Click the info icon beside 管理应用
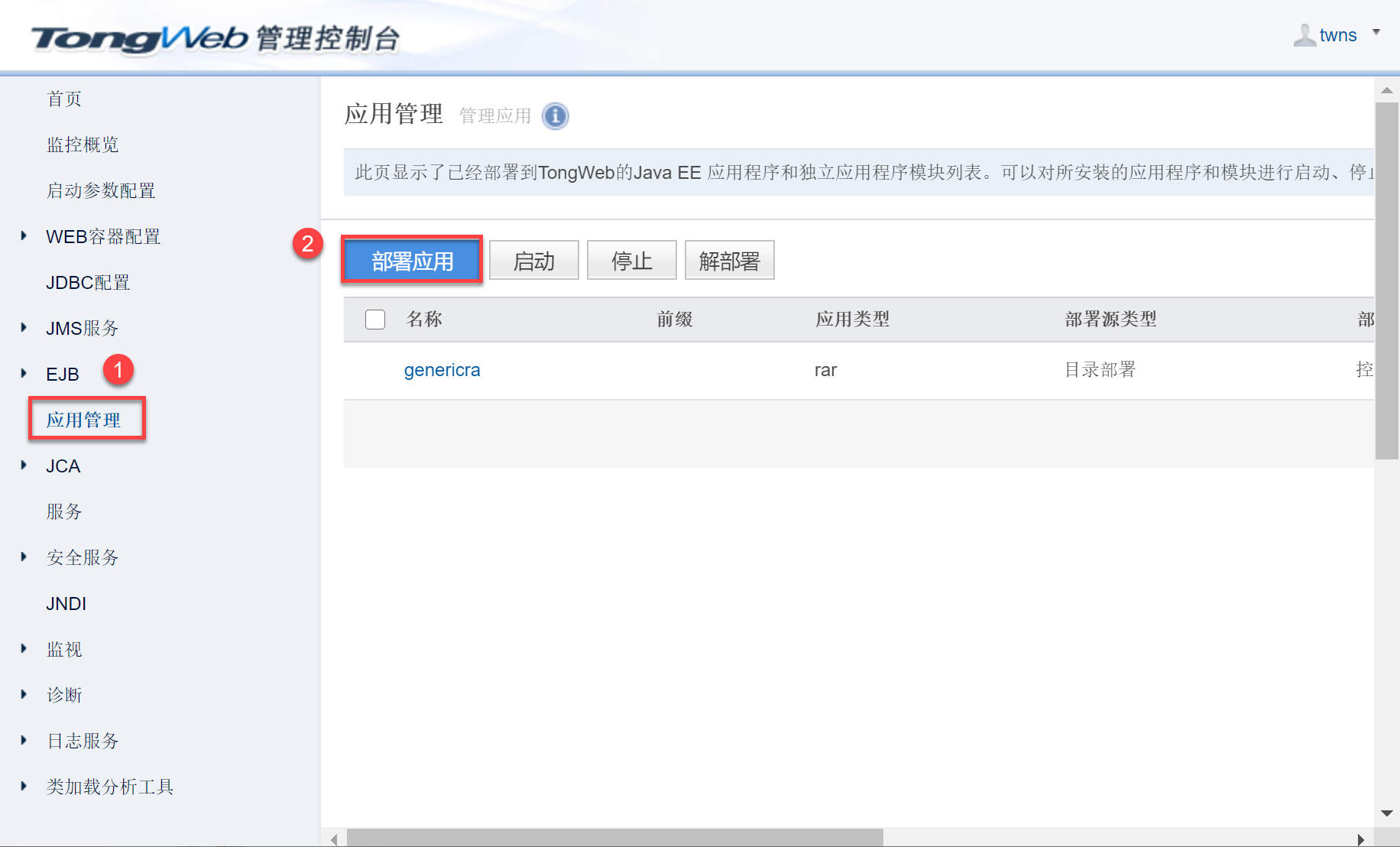The height and width of the screenshot is (847, 1400). click(556, 116)
